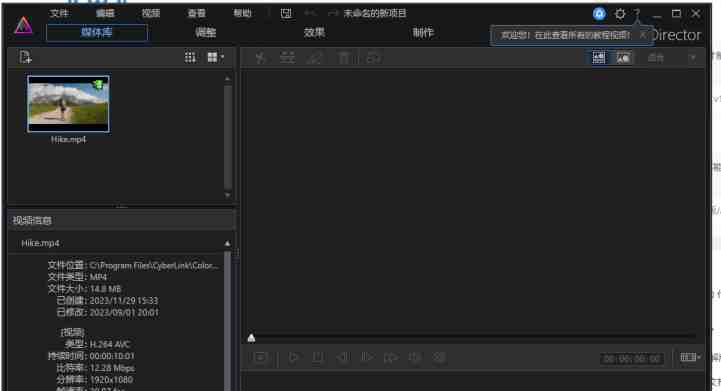Click the project display icon after 帮助
The image size is (721, 391).
click(286, 13)
